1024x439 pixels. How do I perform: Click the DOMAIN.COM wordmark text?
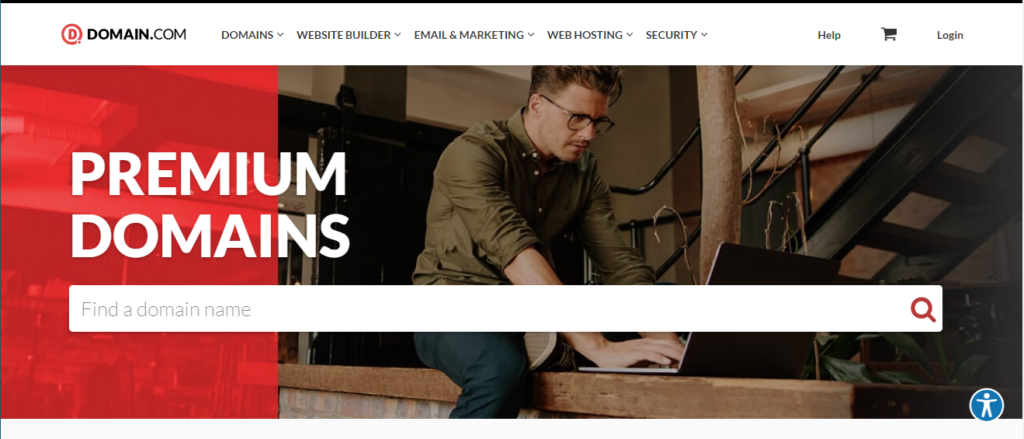pyautogui.click(x=136, y=35)
